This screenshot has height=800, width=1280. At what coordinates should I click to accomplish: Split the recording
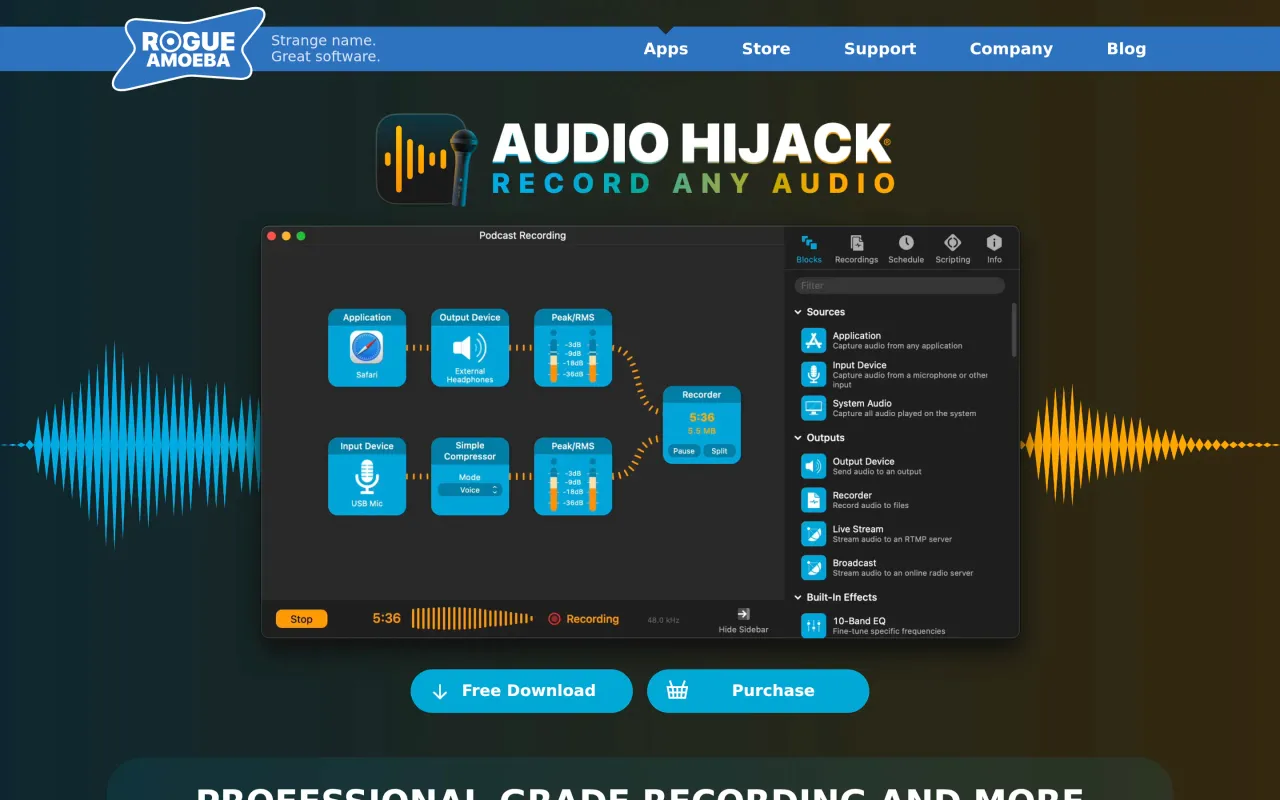pos(720,451)
